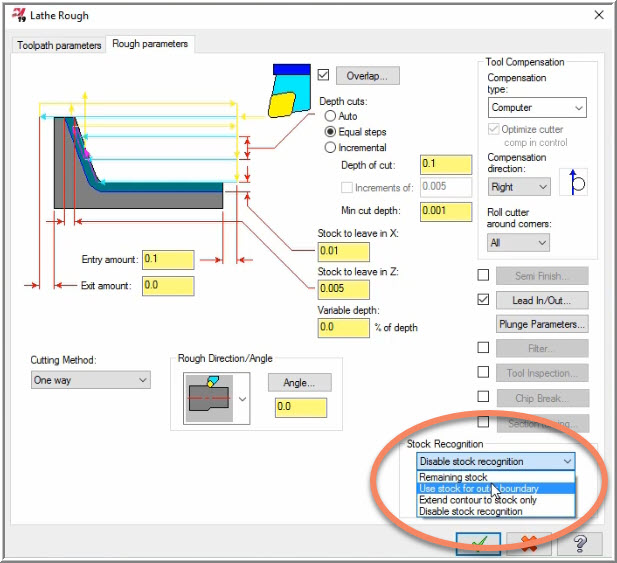Click the Mastercam icon in title bar

pos(18,15)
